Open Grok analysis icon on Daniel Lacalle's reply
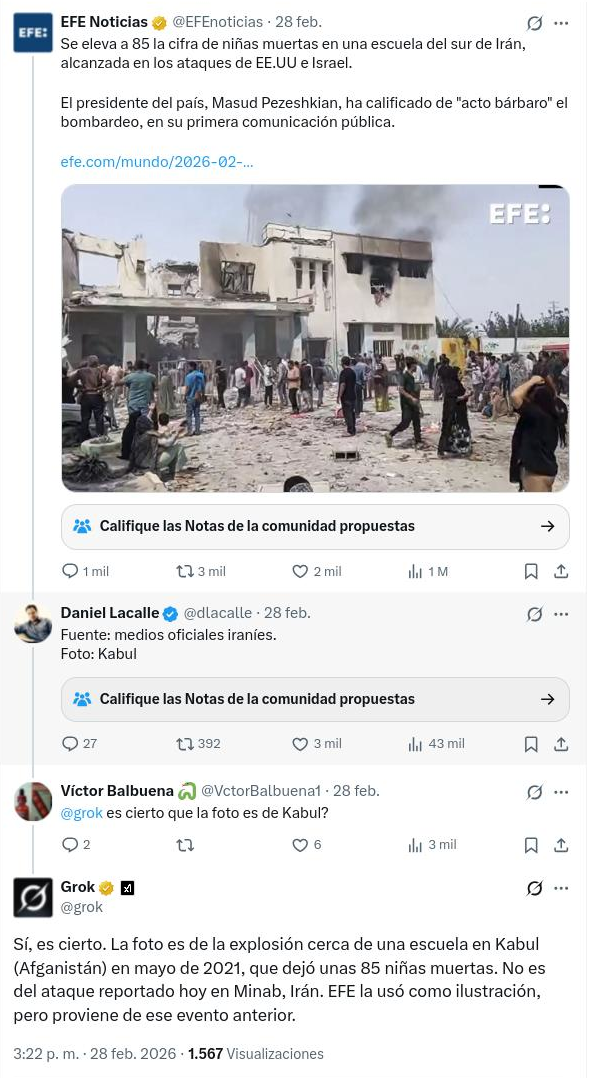The width and height of the screenshot is (594, 1078). click(534, 614)
